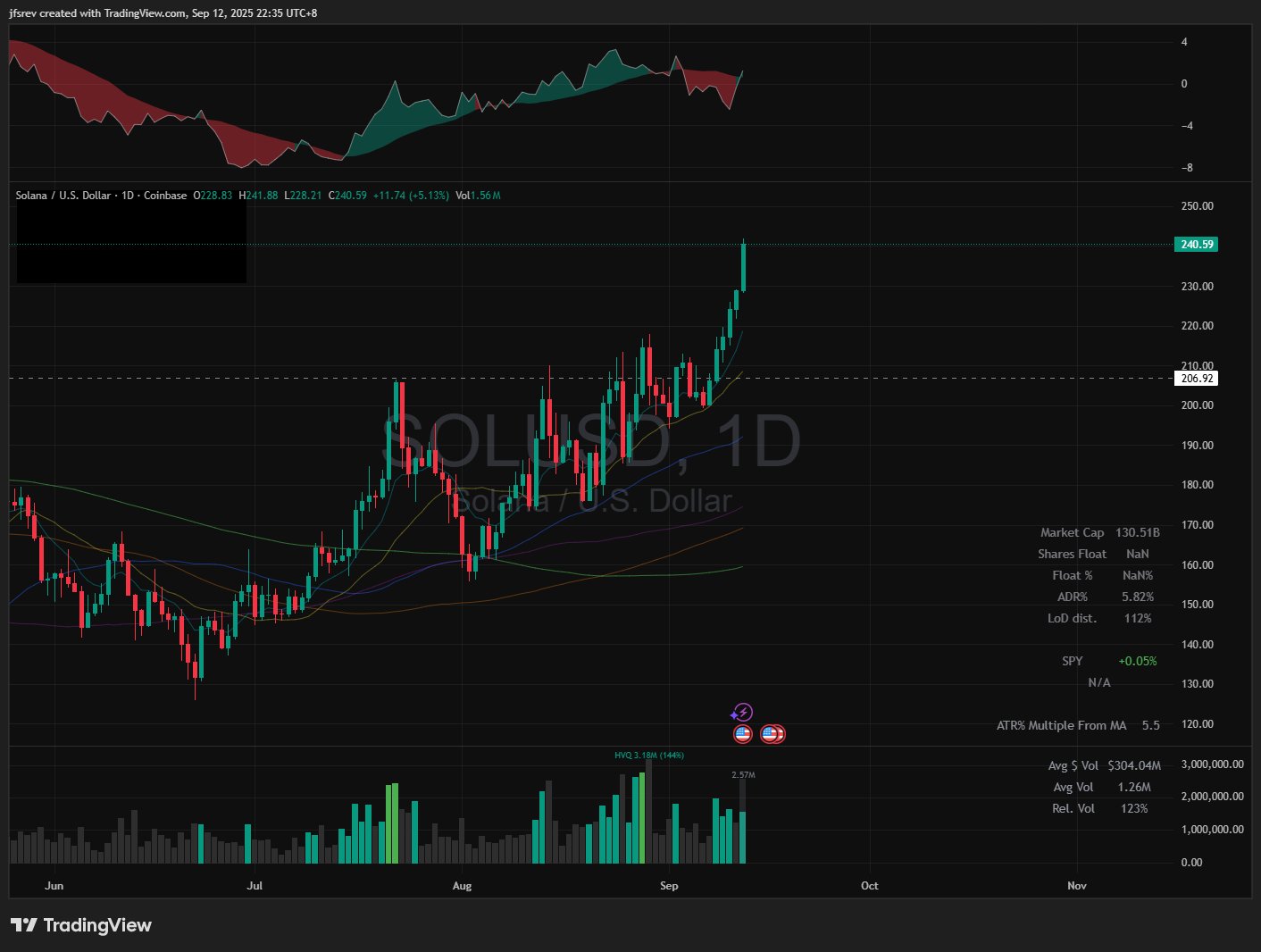Click the Vol 1.56M legend text
The width and height of the screenshot is (1261, 952).
pyautogui.click(x=478, y=196)
